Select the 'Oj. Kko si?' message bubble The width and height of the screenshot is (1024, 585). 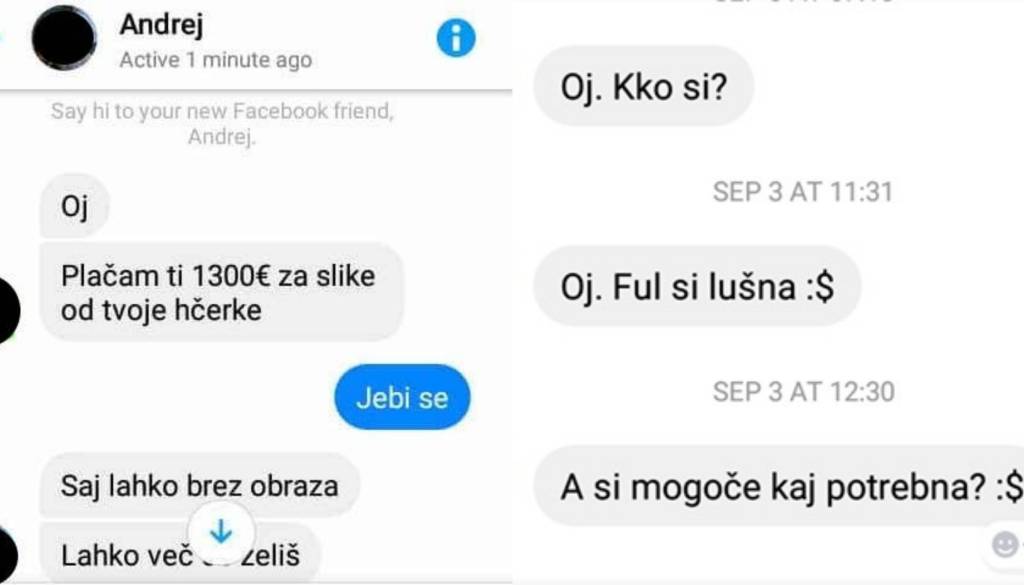click(x=644, y=86)
